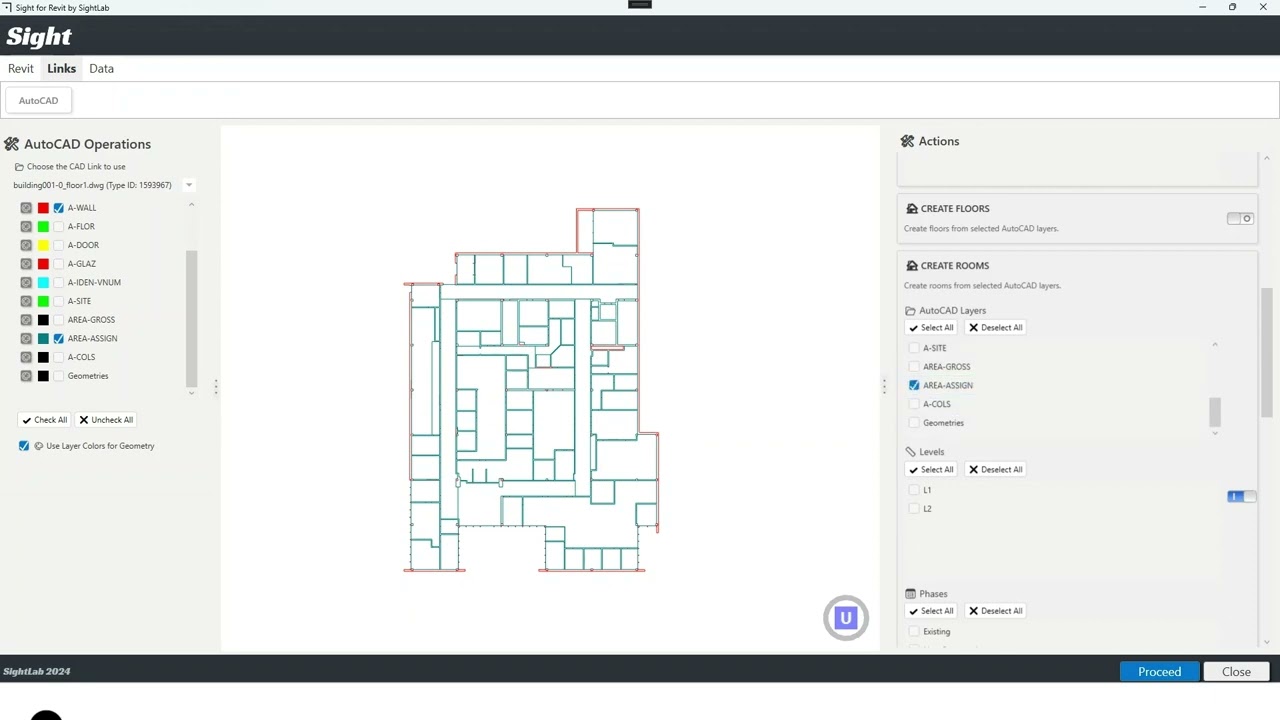Check the Existing phase checkbox
The height and width of the screenshot is (720, 1280).
pyautogui.click(x=914, y=632)
